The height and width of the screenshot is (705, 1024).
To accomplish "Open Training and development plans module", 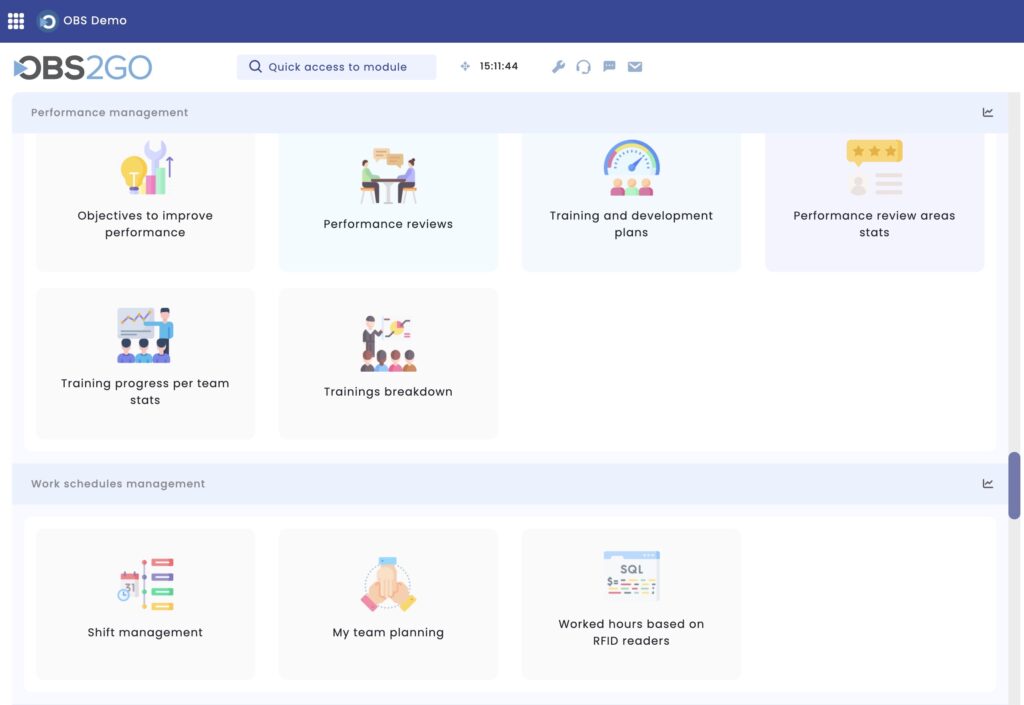I will (x=631, y=202).
